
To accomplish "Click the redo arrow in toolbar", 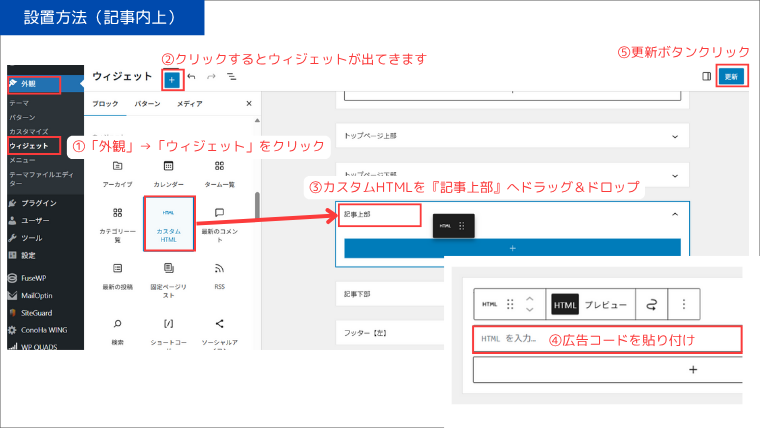I will coord(211,77).
